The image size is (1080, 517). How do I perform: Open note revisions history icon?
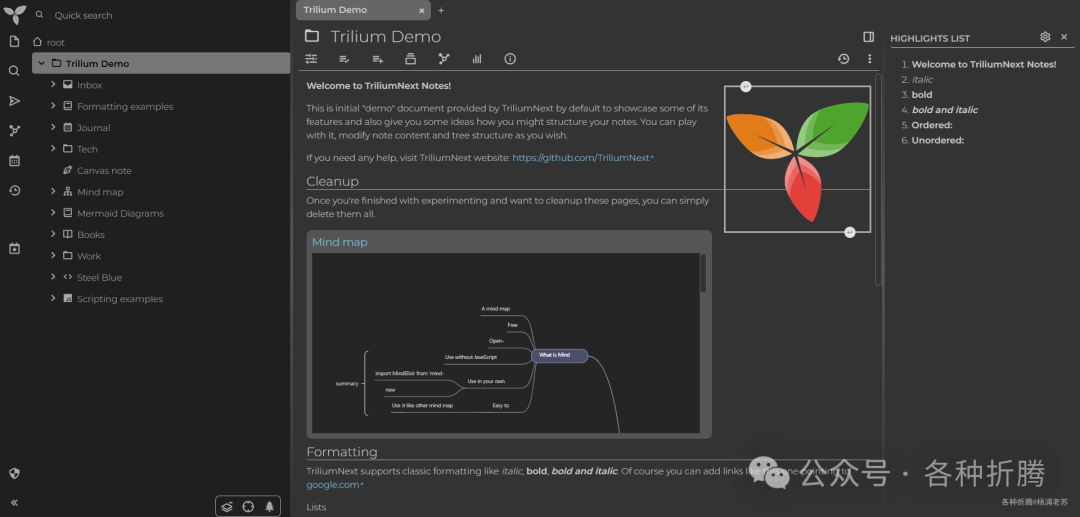pos(843,59)
